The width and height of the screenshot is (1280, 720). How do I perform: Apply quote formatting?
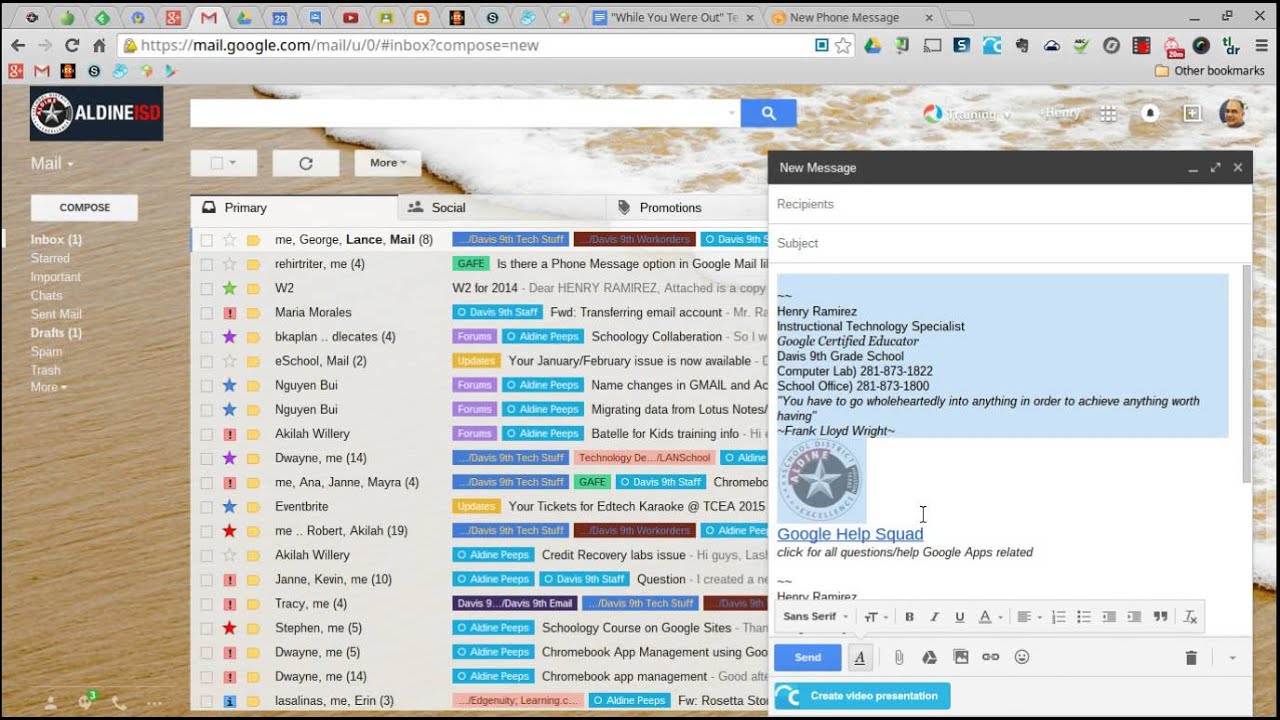pos(1160,617)
